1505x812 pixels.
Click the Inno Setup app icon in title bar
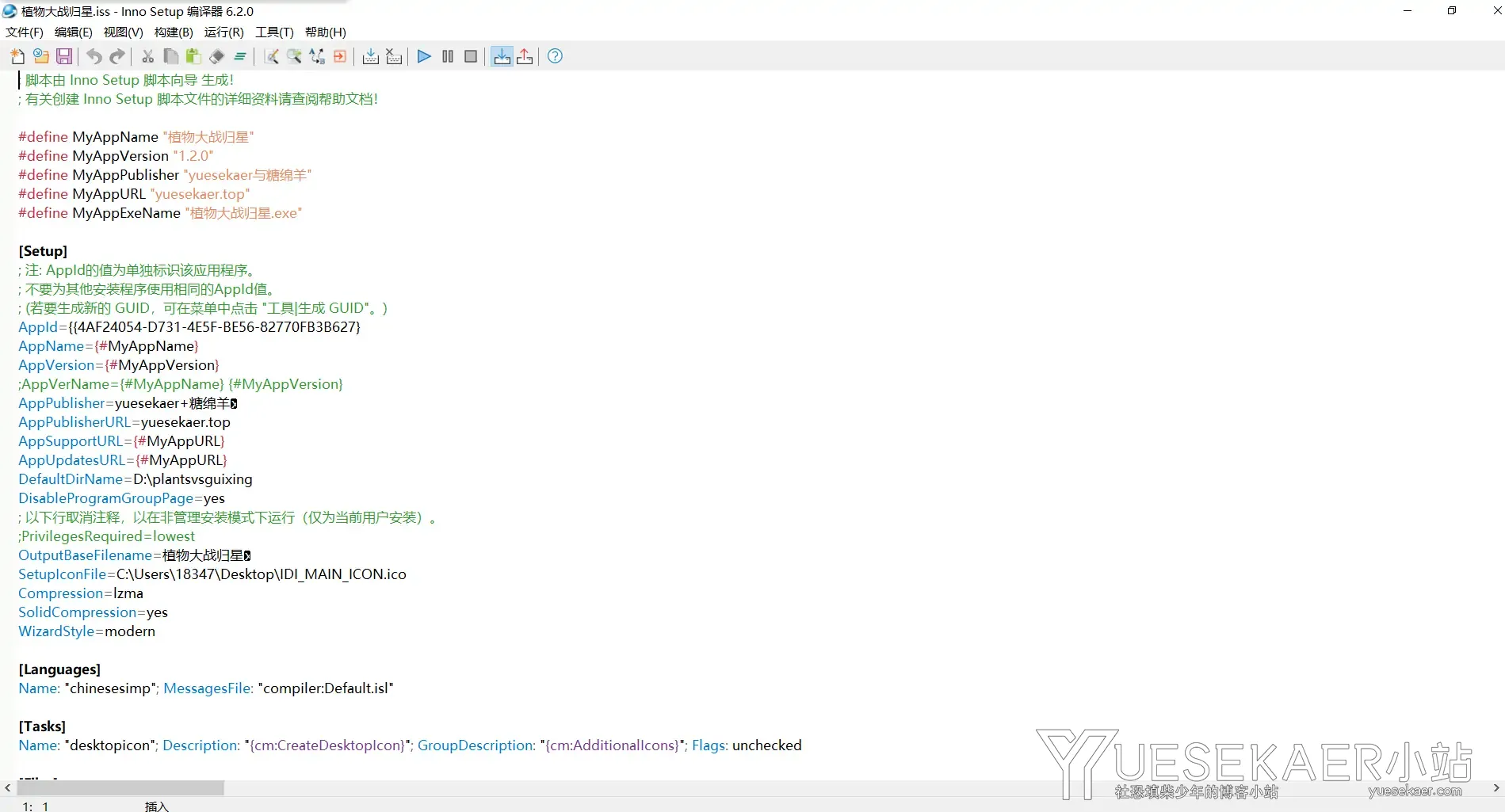(10, 11)
